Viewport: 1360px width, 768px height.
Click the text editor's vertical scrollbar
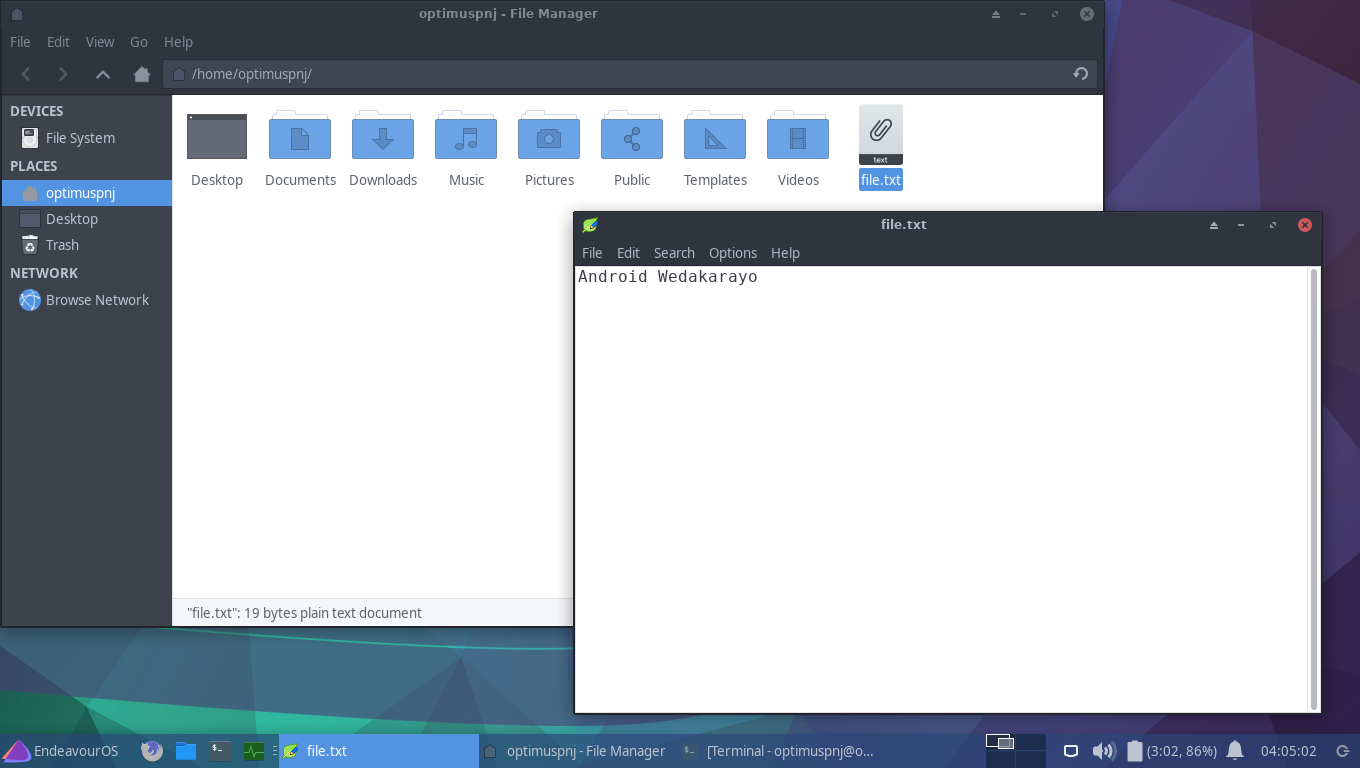[x=1313, y=489]
